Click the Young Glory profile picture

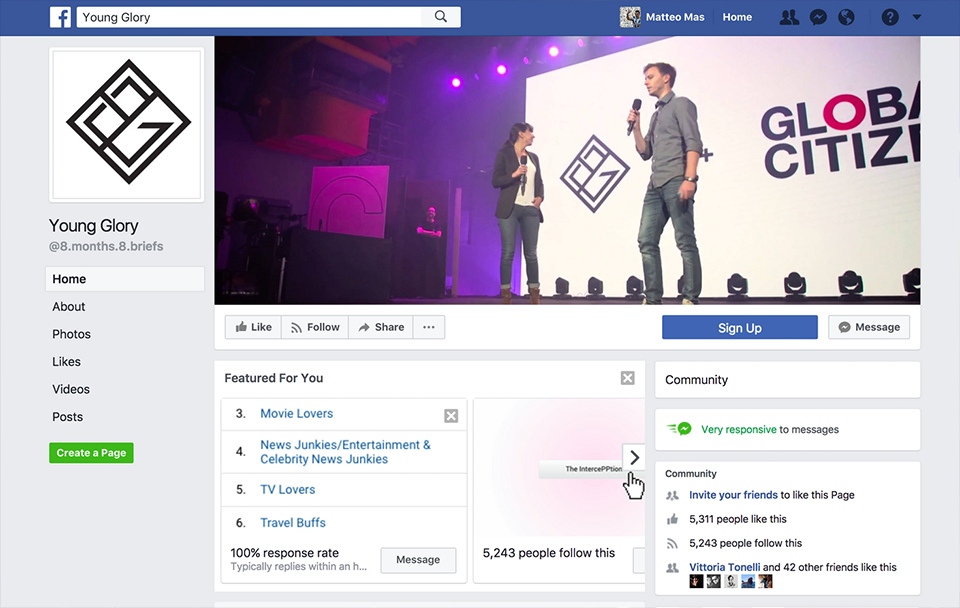[127, 124]
